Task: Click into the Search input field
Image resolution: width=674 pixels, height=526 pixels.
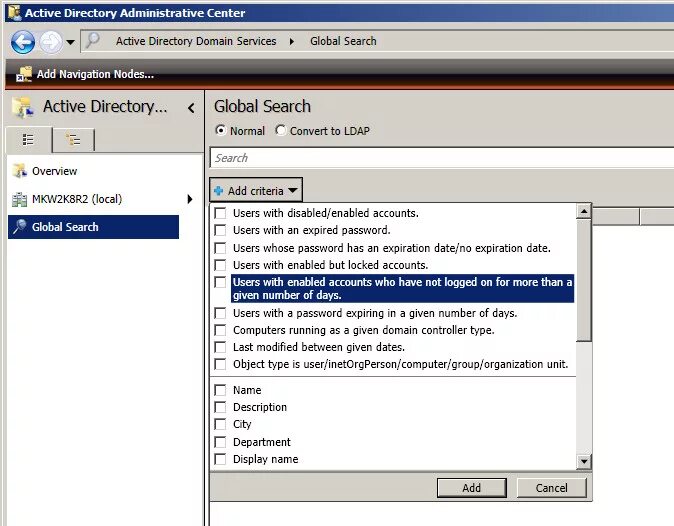Action: click(x=441, y=158)
